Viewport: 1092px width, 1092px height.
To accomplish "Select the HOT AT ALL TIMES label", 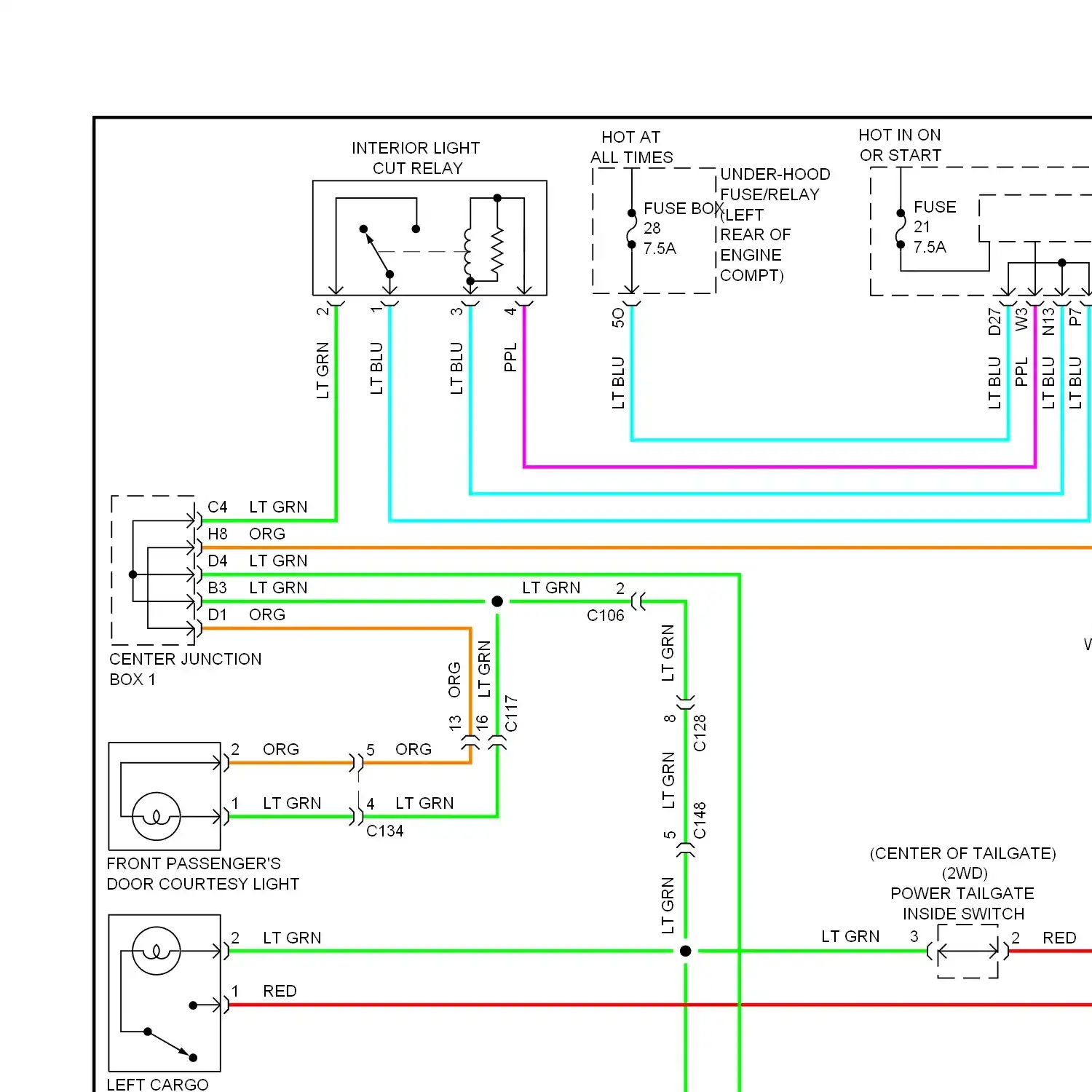I will coord(631,147).
